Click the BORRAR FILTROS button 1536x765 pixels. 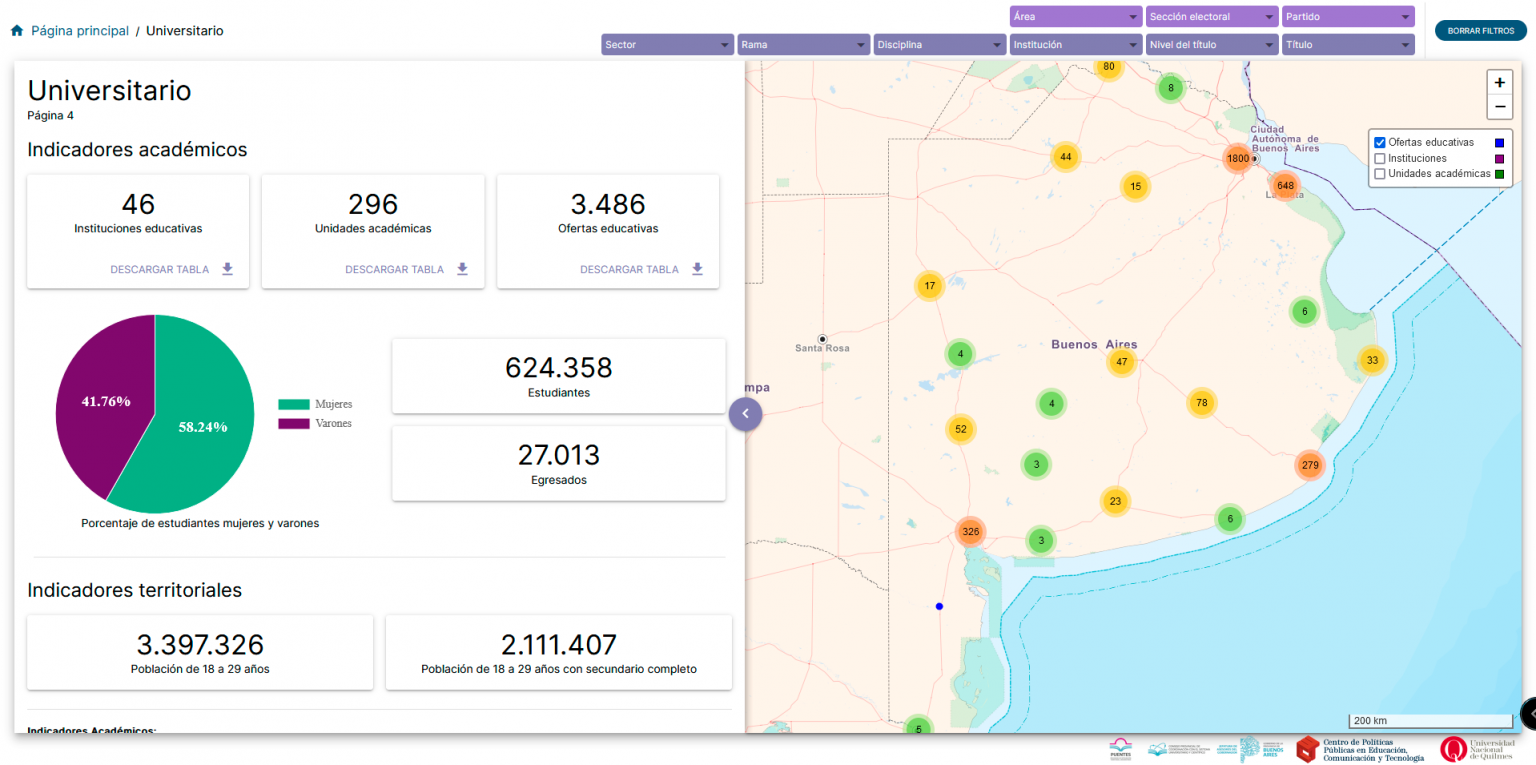(1480, 31)
